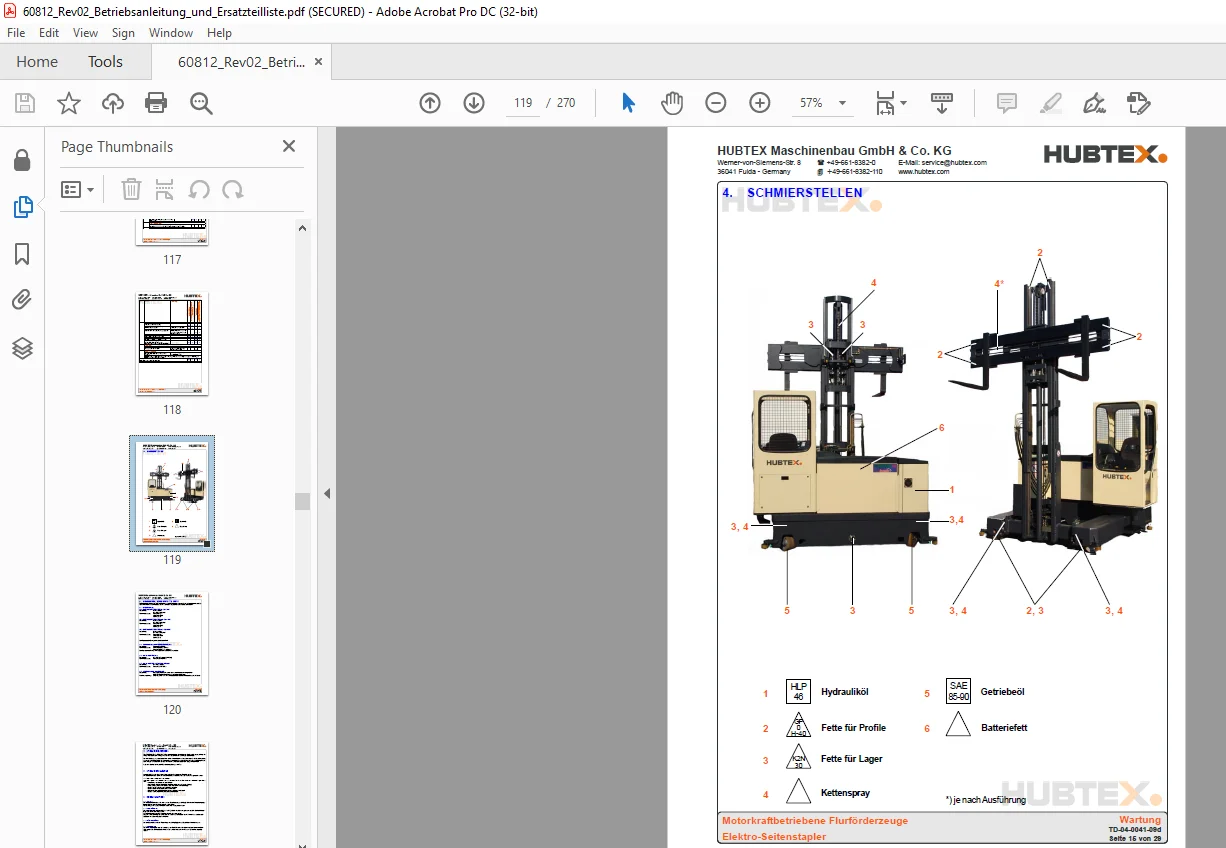Delete selected page with trash icon
This screenshot has height=848, width=1226.
tap(131, 189)
